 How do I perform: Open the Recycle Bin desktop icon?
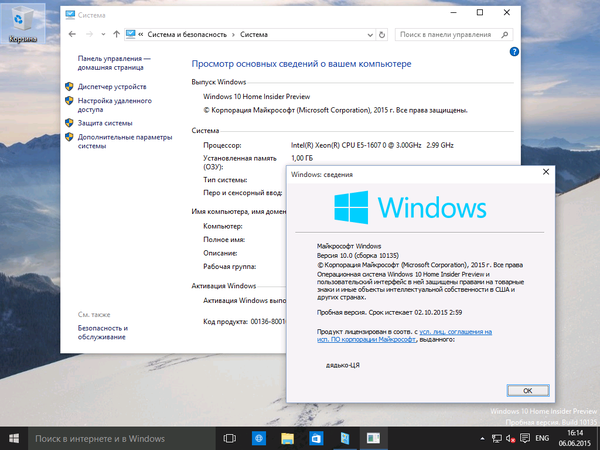pos(23,24)
